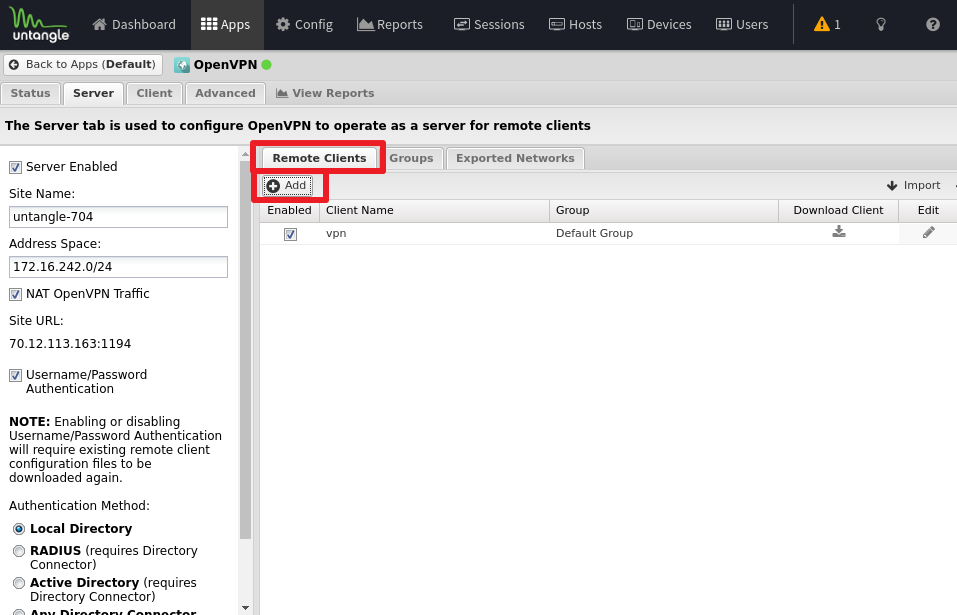
Task: Download client for vpn row
Action: tap(839, 232)
